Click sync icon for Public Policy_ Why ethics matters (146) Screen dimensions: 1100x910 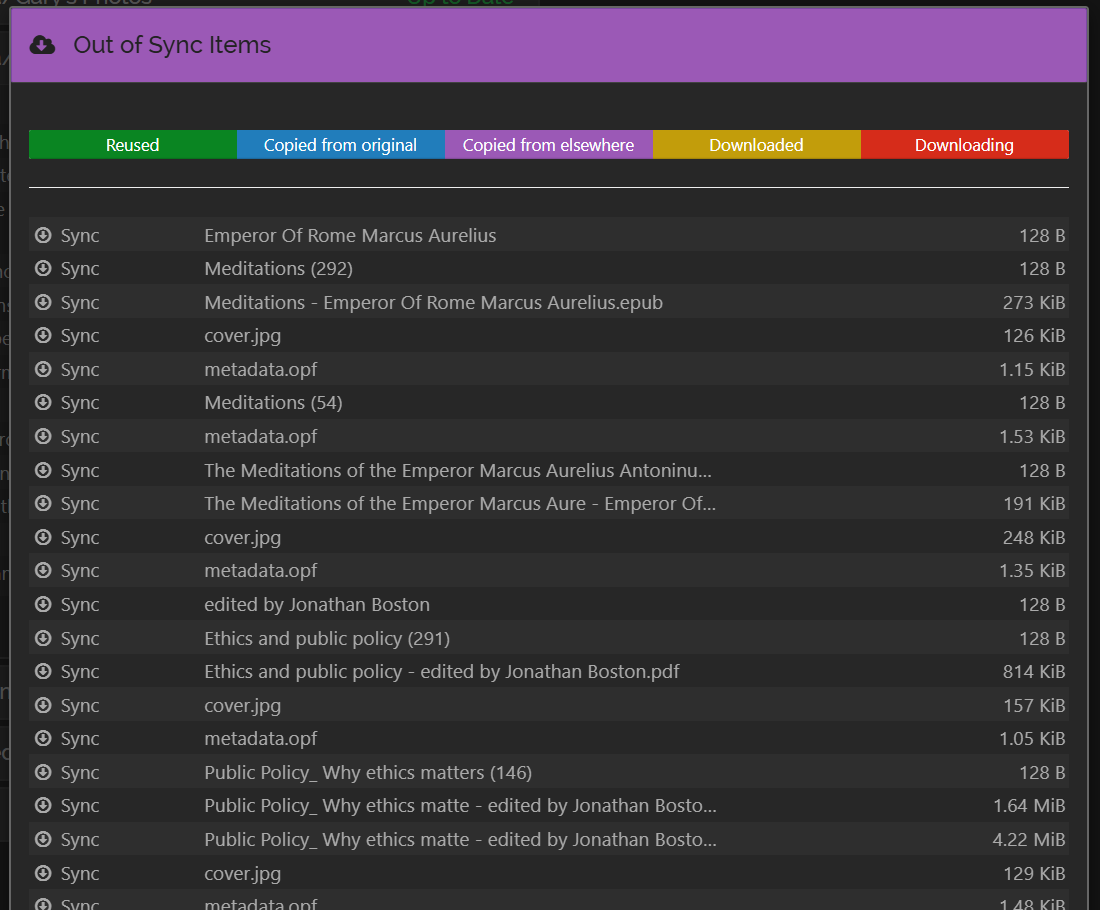pyautogui.click(x=43, y=773)
